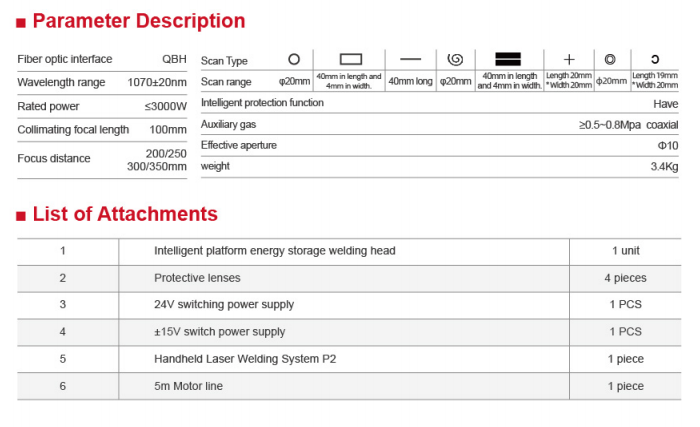Select the hollow rectangle scan type icon

(349, 59)
